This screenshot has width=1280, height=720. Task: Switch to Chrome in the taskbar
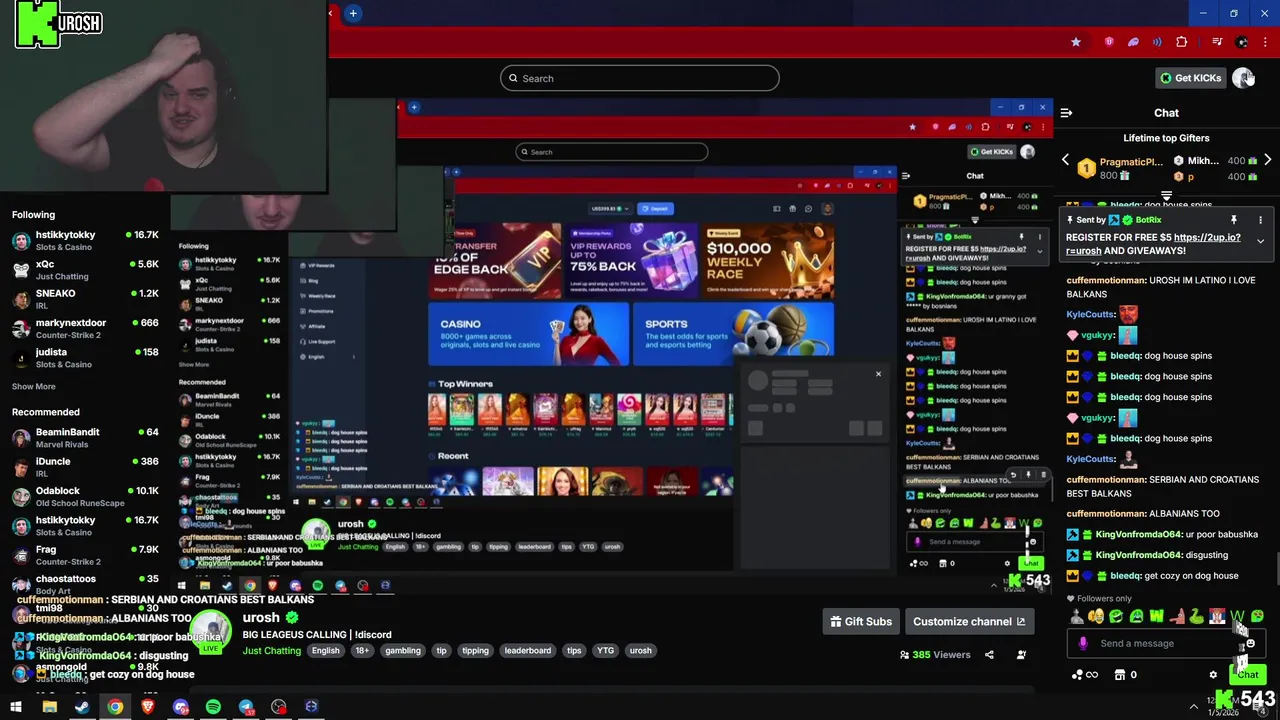coord(115,707)
